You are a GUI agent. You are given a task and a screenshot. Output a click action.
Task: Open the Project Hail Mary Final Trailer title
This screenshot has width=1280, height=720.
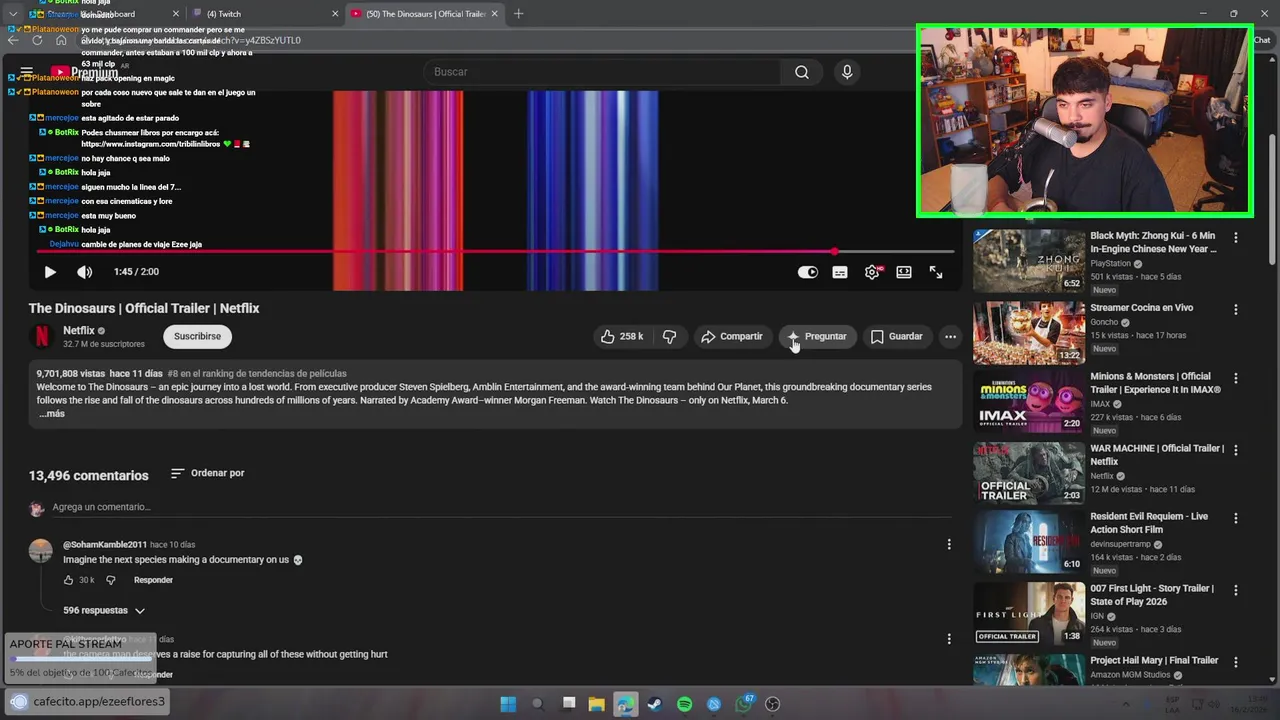(1154, 661)
